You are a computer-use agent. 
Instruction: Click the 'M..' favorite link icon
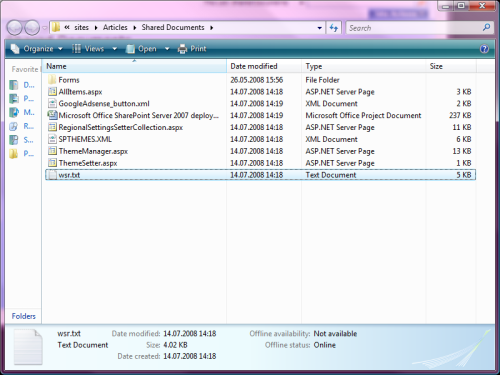point(14,112)
